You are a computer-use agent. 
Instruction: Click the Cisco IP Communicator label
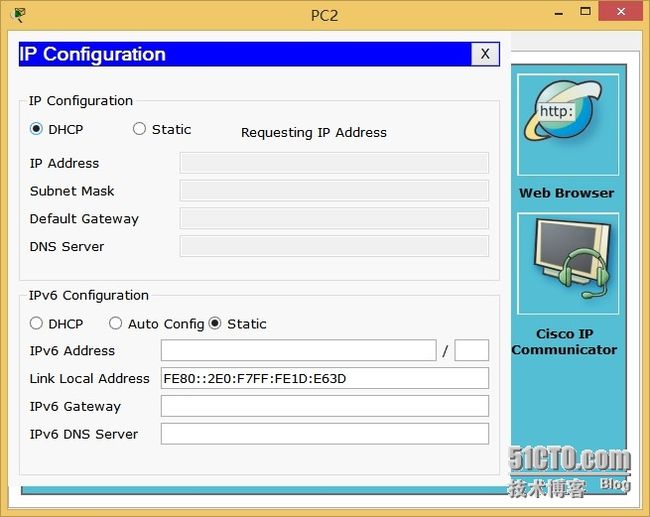pos(564,342)
